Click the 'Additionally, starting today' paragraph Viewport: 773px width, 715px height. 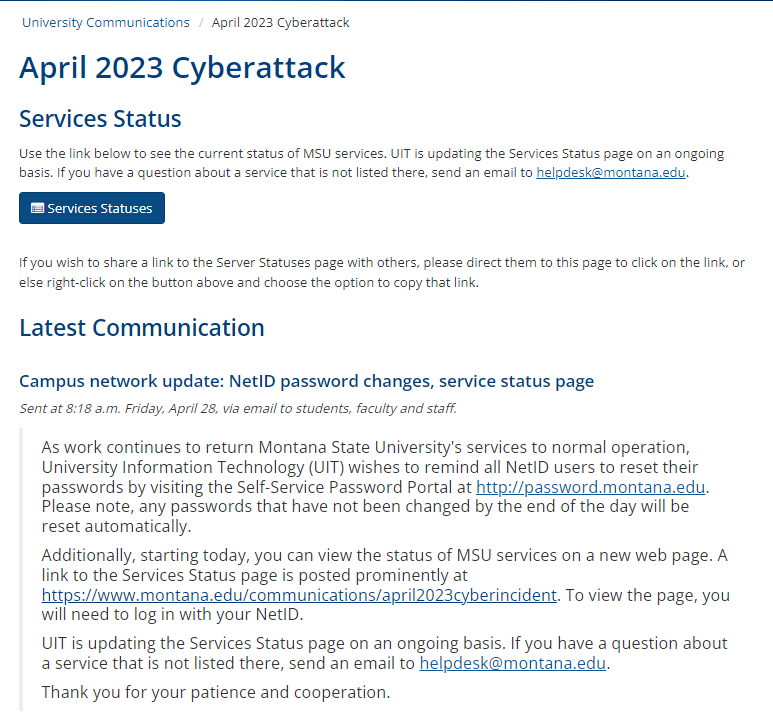[386, 585]
